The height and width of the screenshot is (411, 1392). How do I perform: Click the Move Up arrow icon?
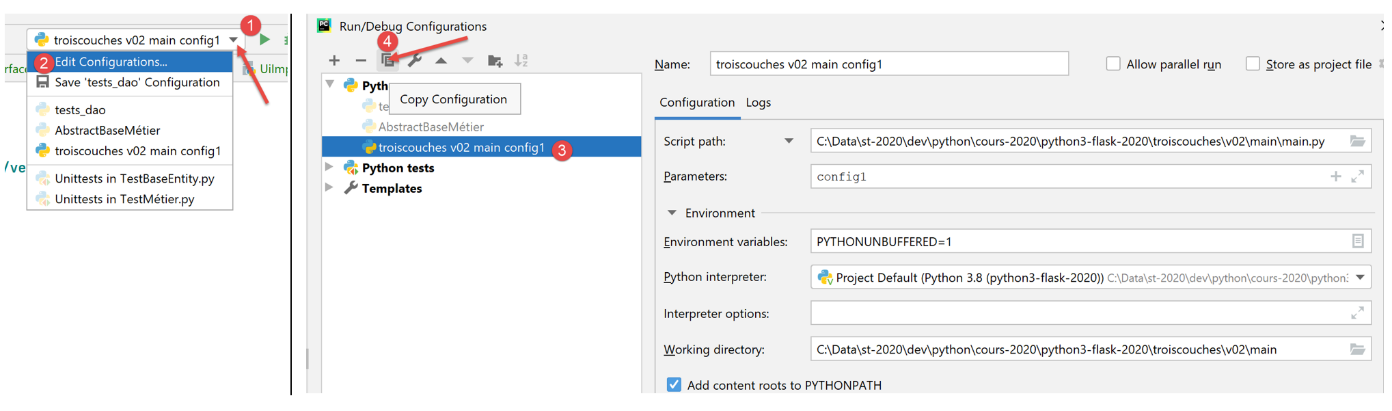(x=440, y=61)
